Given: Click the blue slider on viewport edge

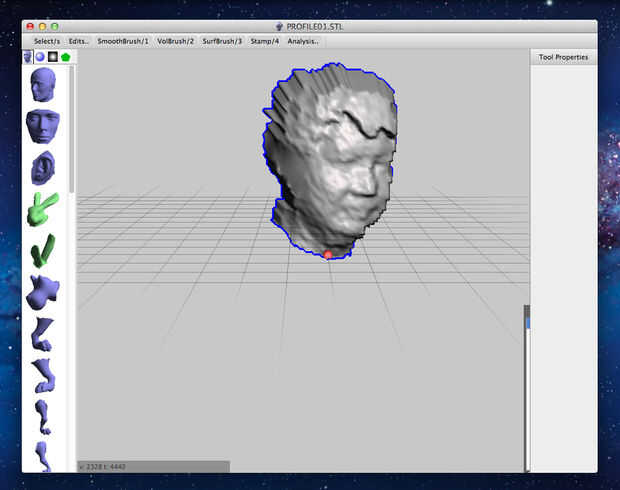Looking at the screenshot, I should click(x=527, y=323).
